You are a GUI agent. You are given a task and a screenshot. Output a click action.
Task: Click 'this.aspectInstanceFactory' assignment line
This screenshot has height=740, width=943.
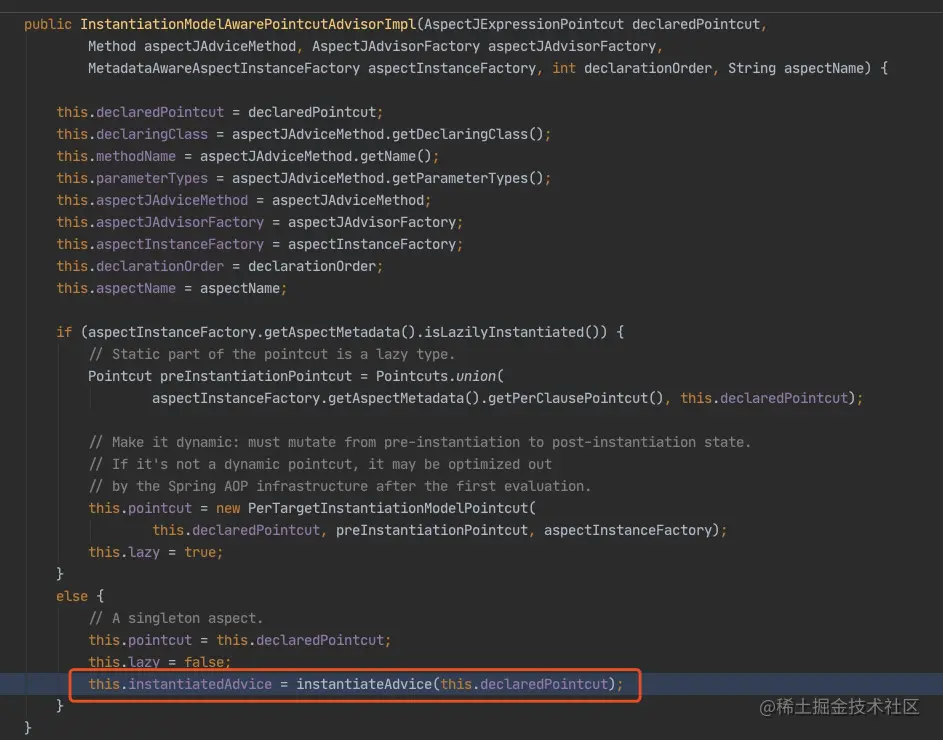260,244
